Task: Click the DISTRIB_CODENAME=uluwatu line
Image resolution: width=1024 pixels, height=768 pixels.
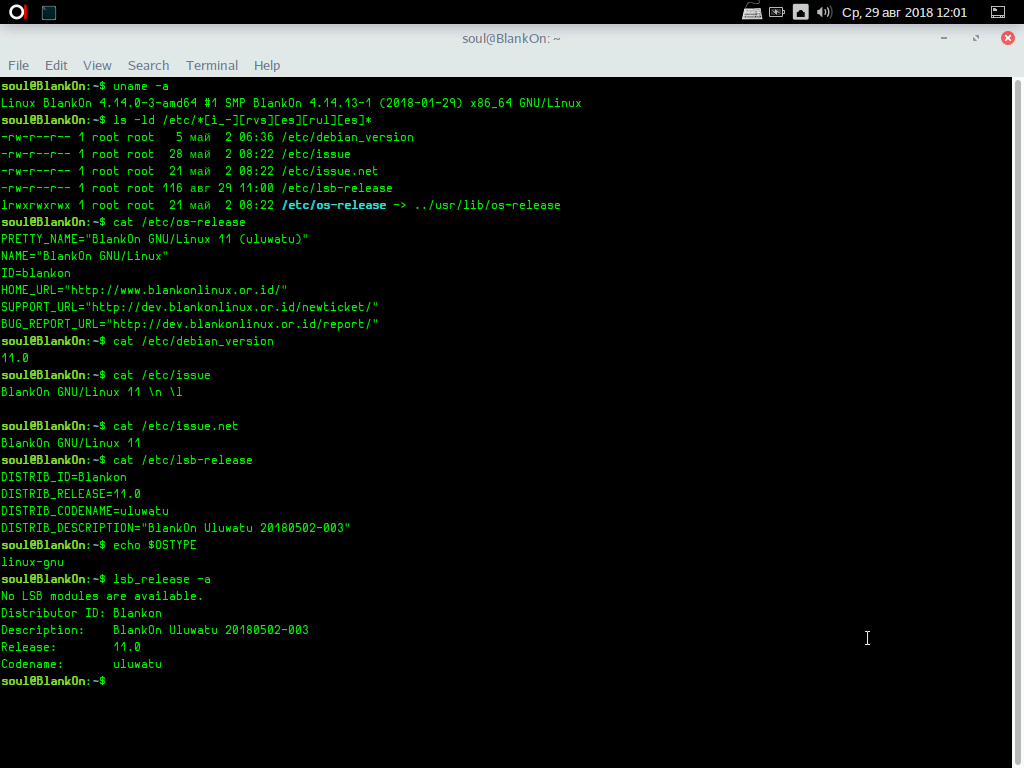Action: (85, 511)
